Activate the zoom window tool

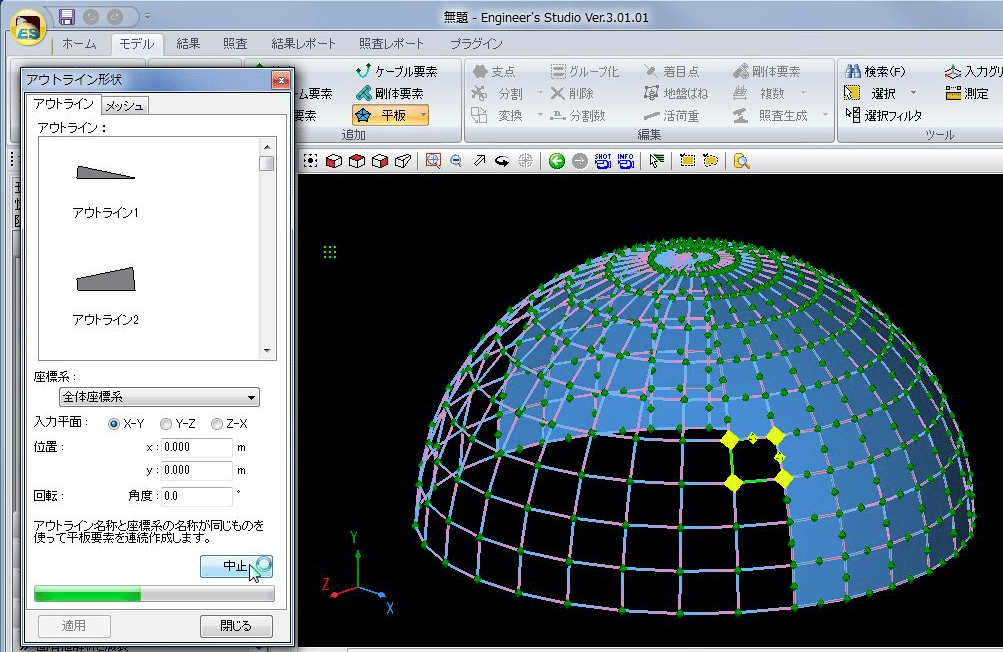pyautogui.click(x=433, y=161)
